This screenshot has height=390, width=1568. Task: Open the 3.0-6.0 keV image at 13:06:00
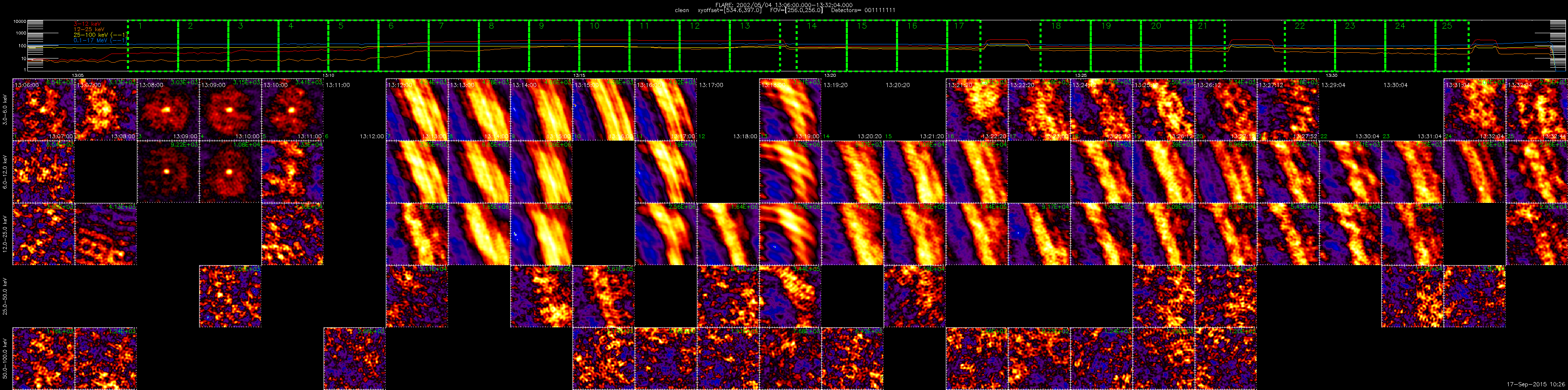(43, 110)
